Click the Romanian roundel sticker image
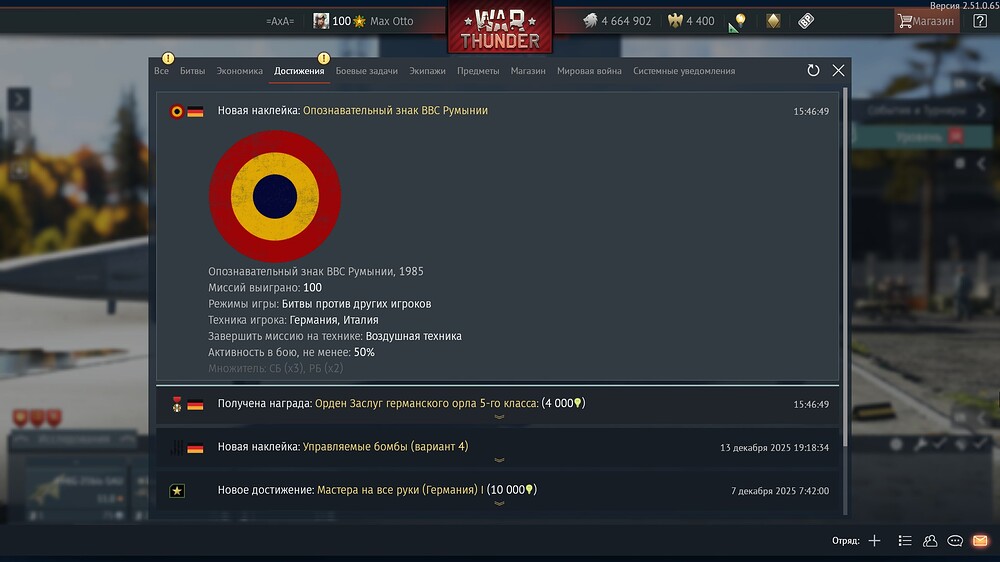The image size is (1000, 562). (x=275, y=196)
